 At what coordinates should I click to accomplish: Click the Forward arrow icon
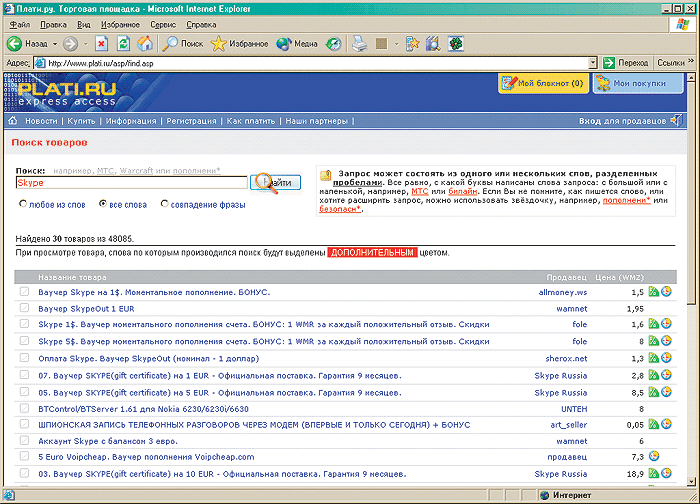click(x=71, y=44)
